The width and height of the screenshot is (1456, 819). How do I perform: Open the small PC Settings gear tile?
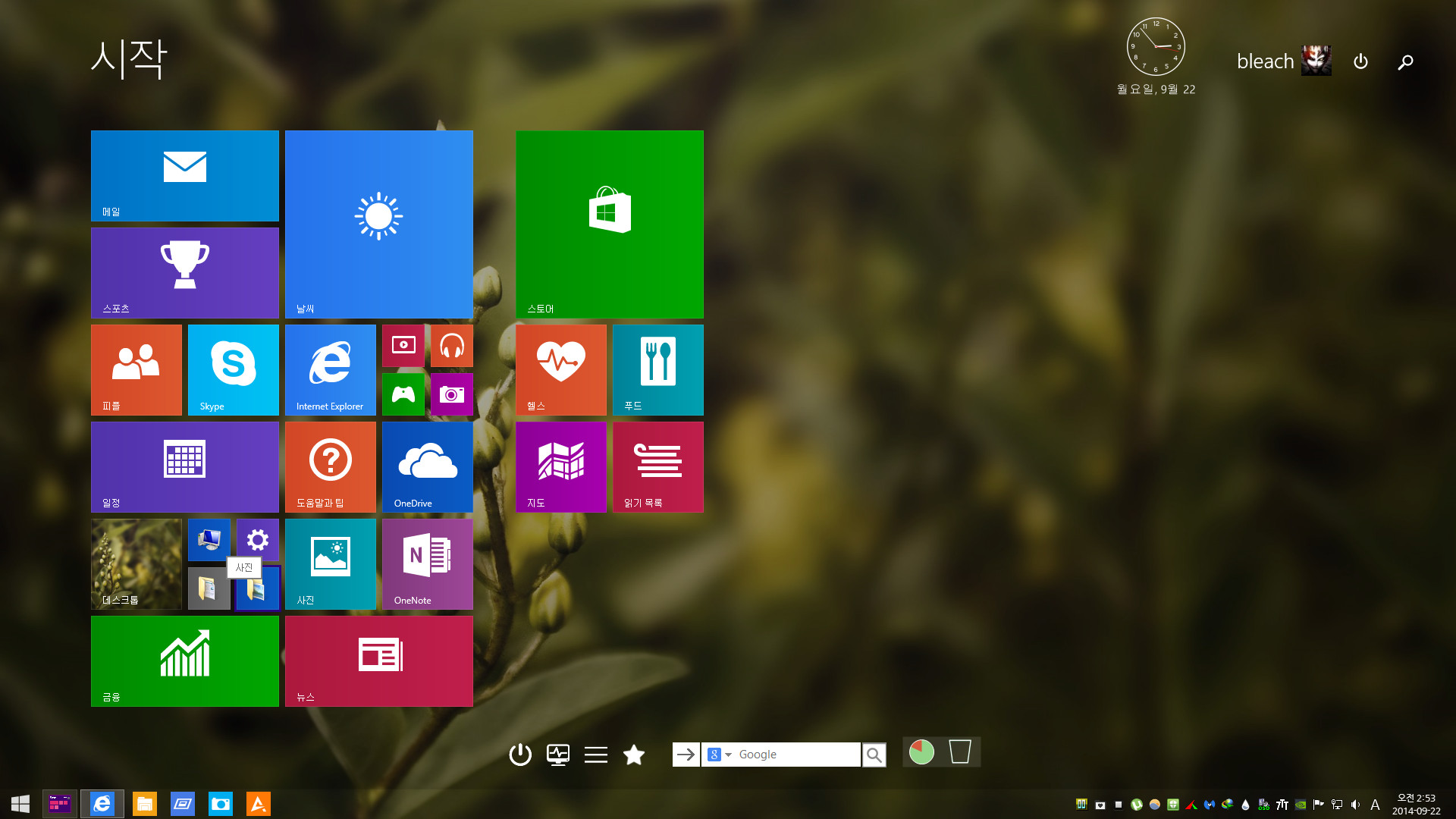pyautogui.click(x=258, y=540)
